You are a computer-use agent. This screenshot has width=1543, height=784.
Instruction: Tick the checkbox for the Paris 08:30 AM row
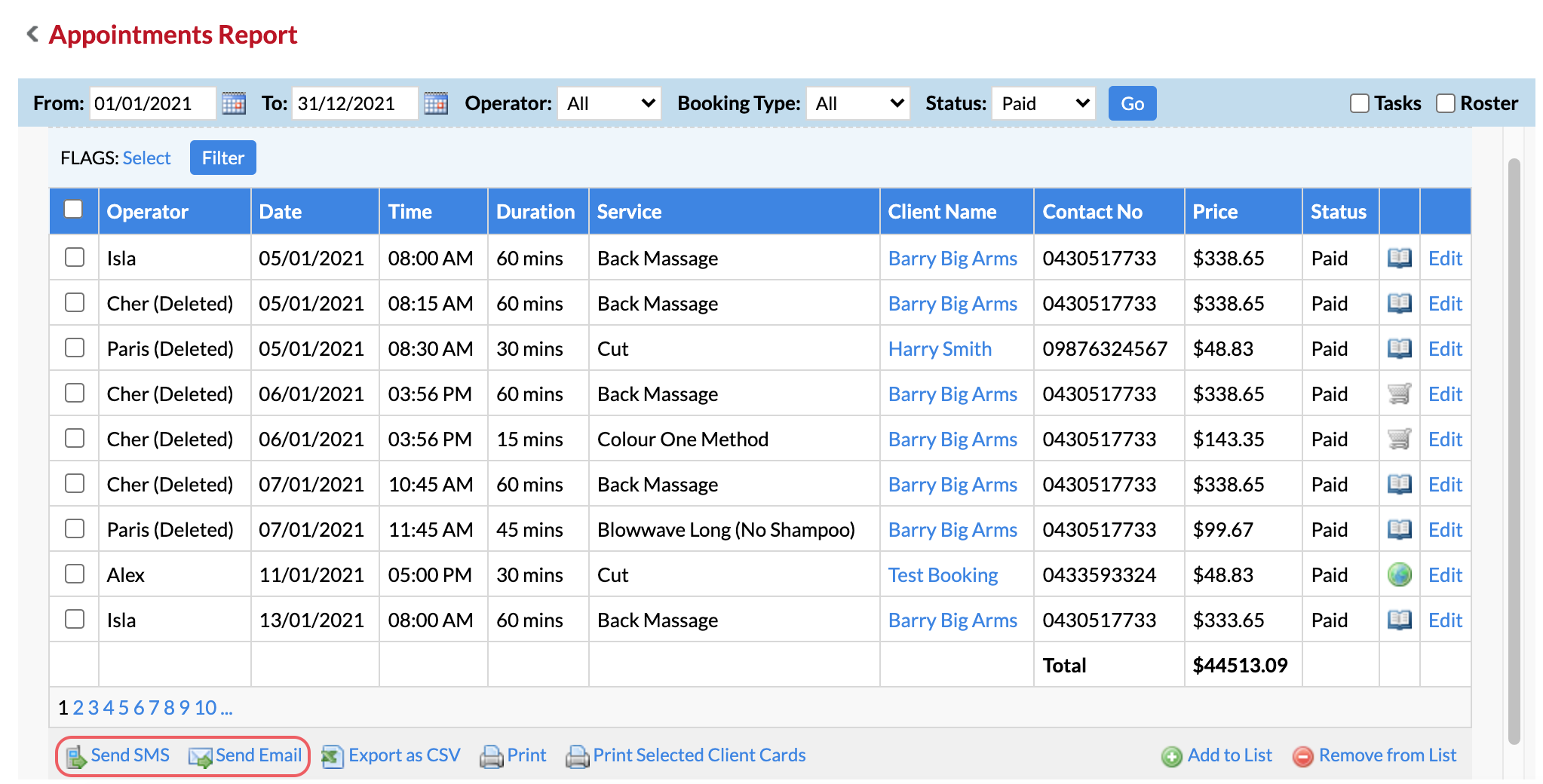click(x=75, y=348)
